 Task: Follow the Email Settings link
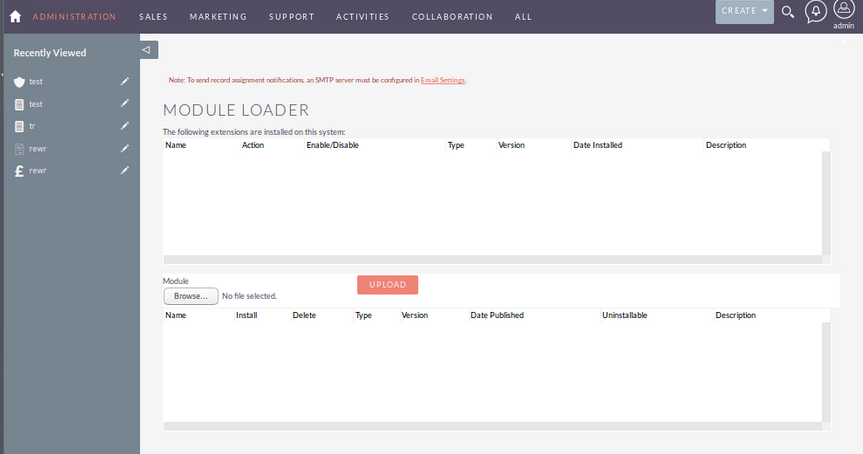[443, 80]
